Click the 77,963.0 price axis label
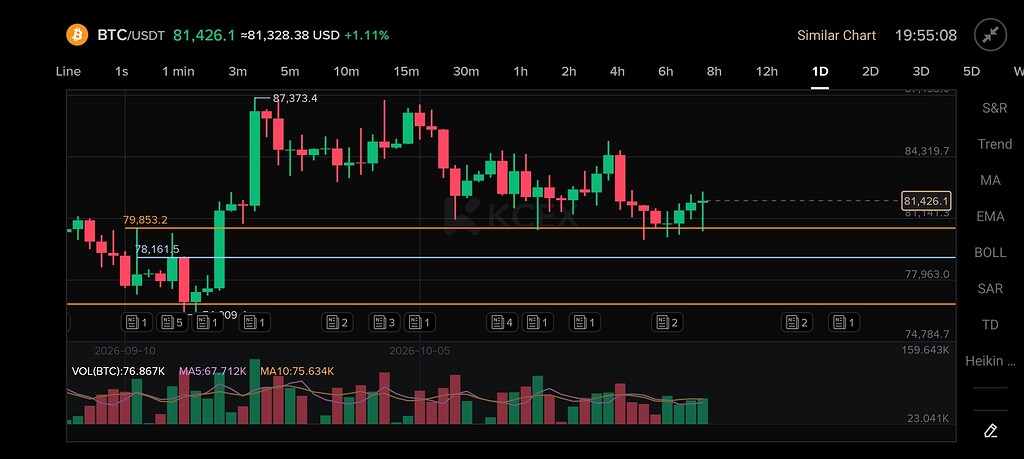 point(927,274)
